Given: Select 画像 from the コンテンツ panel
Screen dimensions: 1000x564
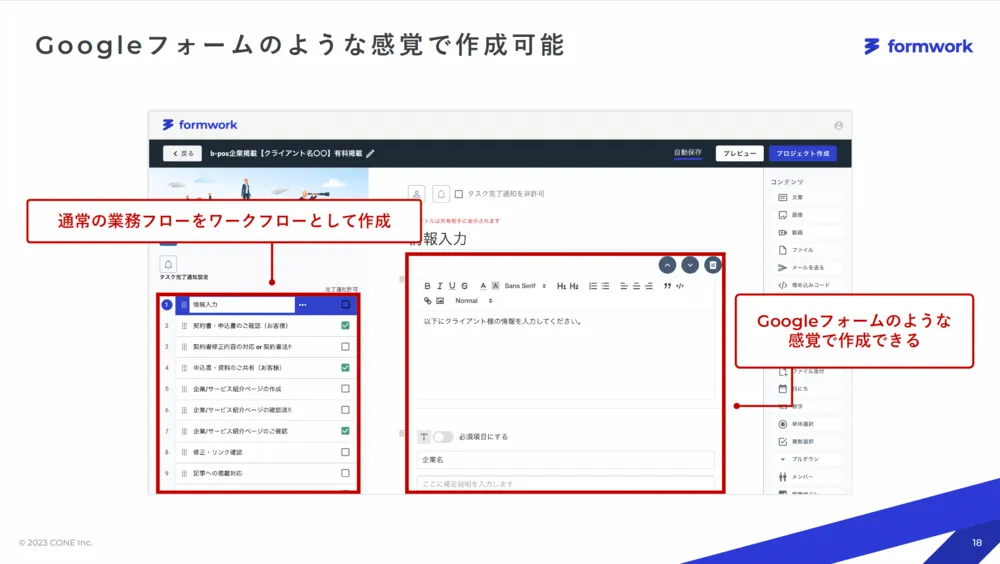Looking at the screenshot, I should click(x=797, y=215).
